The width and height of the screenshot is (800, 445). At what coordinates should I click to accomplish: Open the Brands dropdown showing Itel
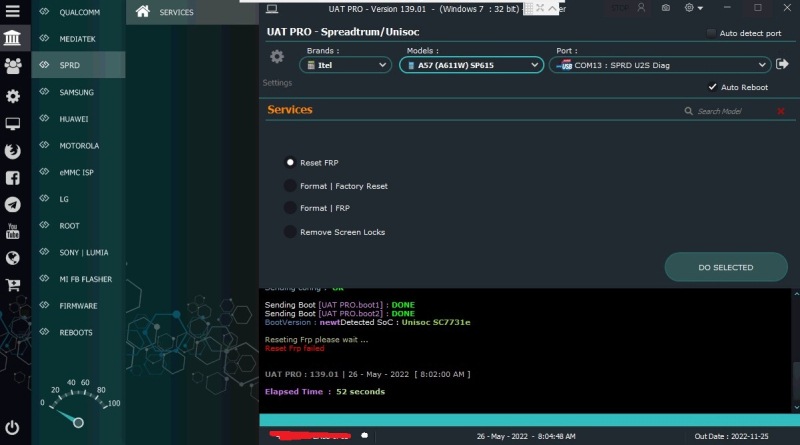point(345,65)
